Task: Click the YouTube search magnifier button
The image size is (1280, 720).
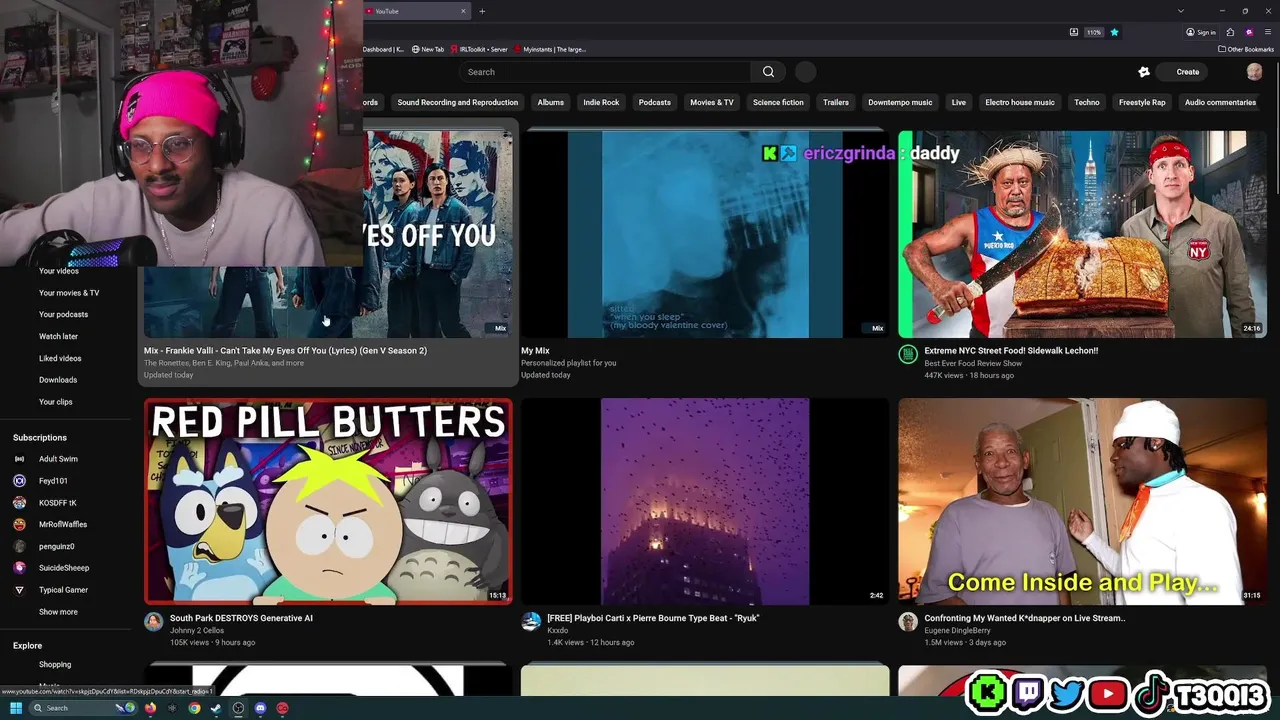Action: (x=768, y=72)
